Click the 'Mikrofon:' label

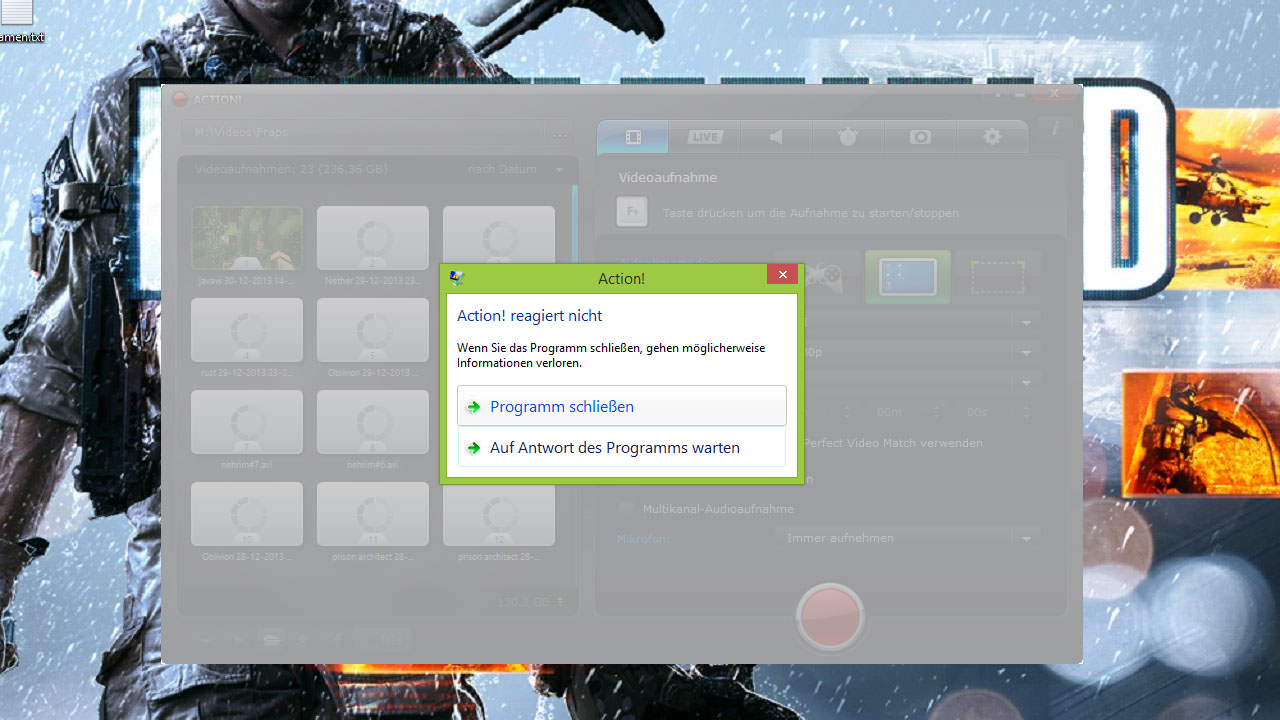coord(643,539)
